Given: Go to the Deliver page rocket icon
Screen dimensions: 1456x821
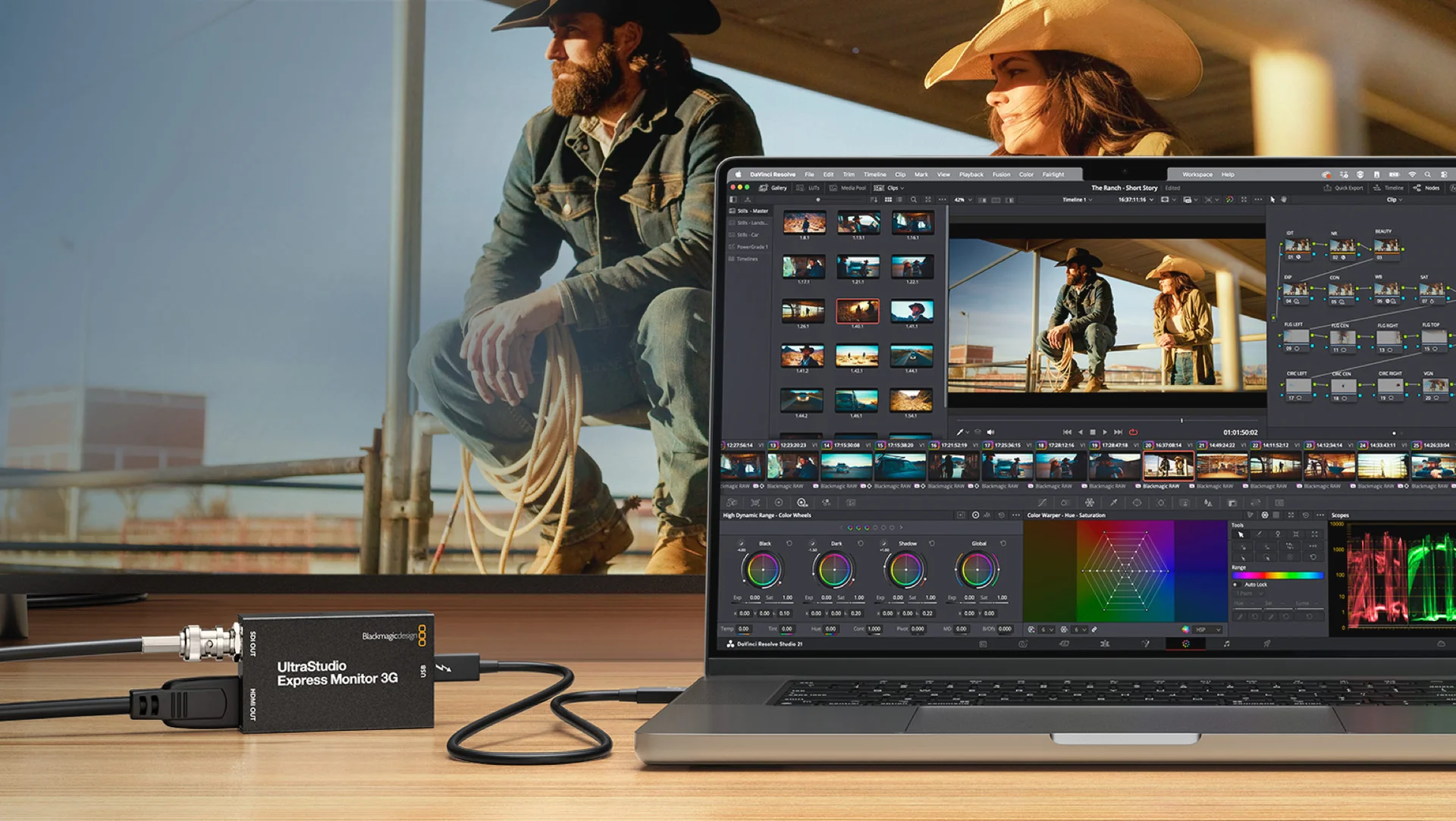Looking at the screenshot, I should pos(1266,644).
